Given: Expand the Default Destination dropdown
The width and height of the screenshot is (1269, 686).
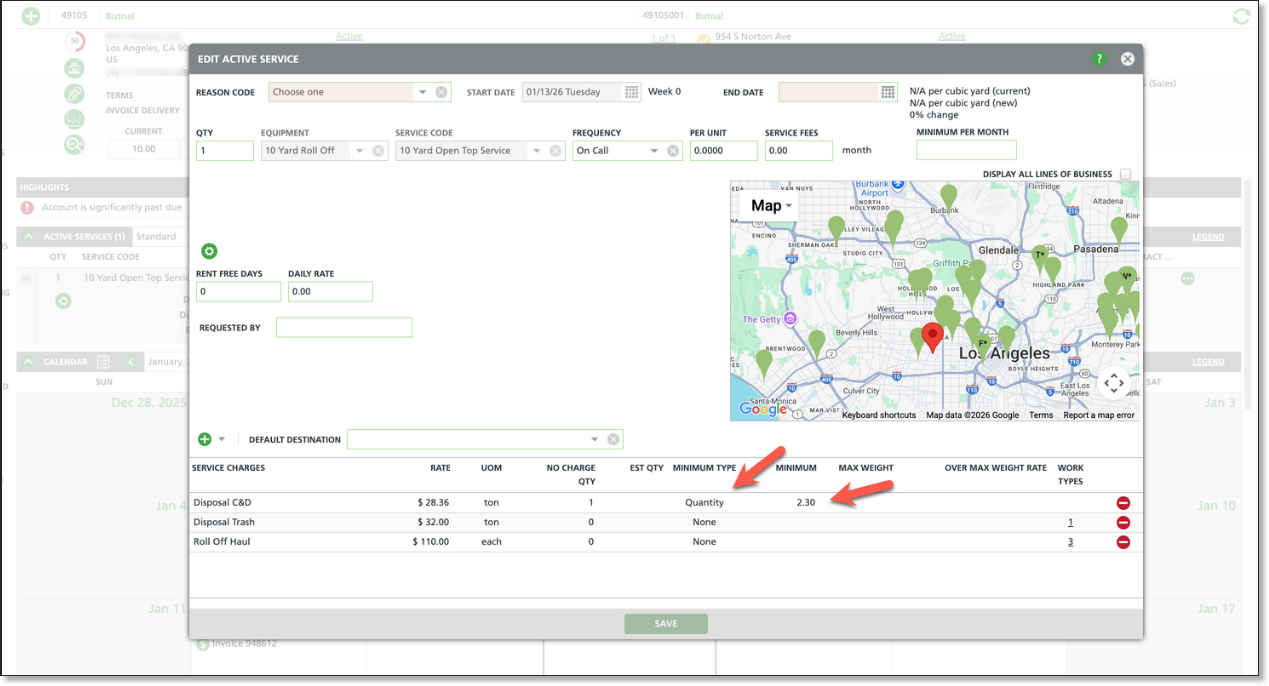Looking at the screenshot, I should tap(594, 439).
